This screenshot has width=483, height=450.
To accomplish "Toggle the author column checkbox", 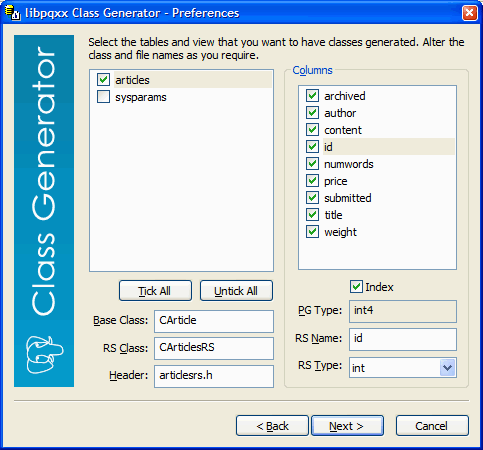I will click(x=312, y=113).
